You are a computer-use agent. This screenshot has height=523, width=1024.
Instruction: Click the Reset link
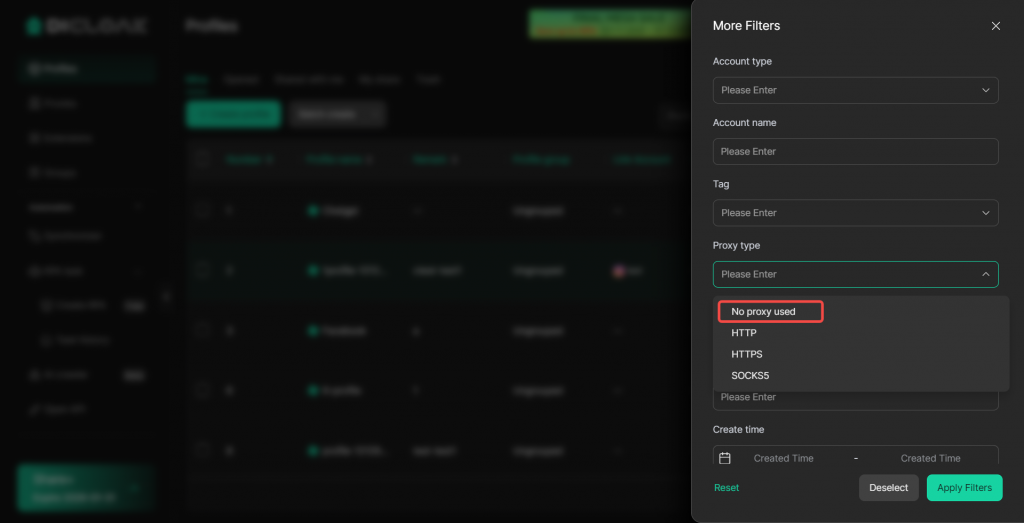[x=727, y=488]
